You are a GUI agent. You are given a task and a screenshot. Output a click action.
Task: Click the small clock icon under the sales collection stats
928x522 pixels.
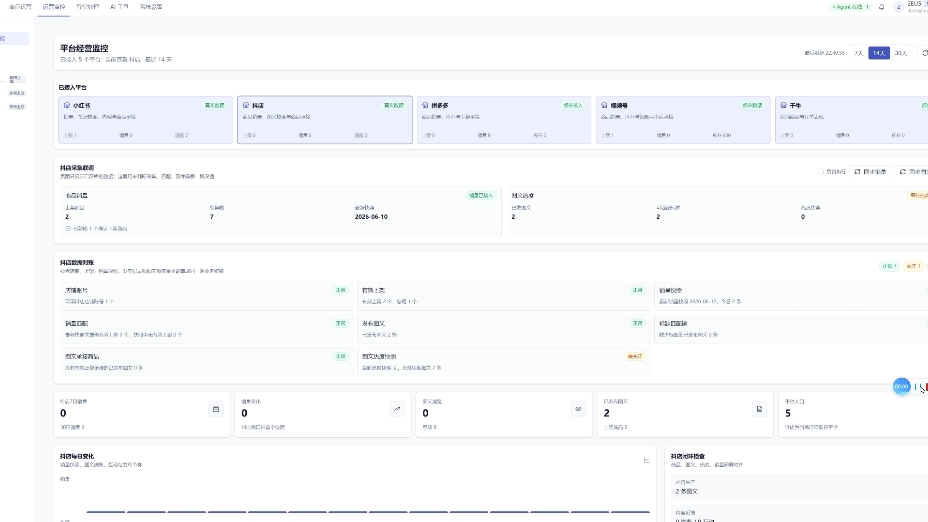[x=68, y=228]
